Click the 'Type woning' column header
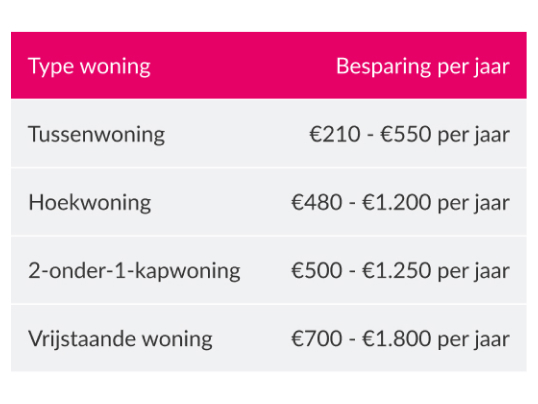 coord(89,66)
